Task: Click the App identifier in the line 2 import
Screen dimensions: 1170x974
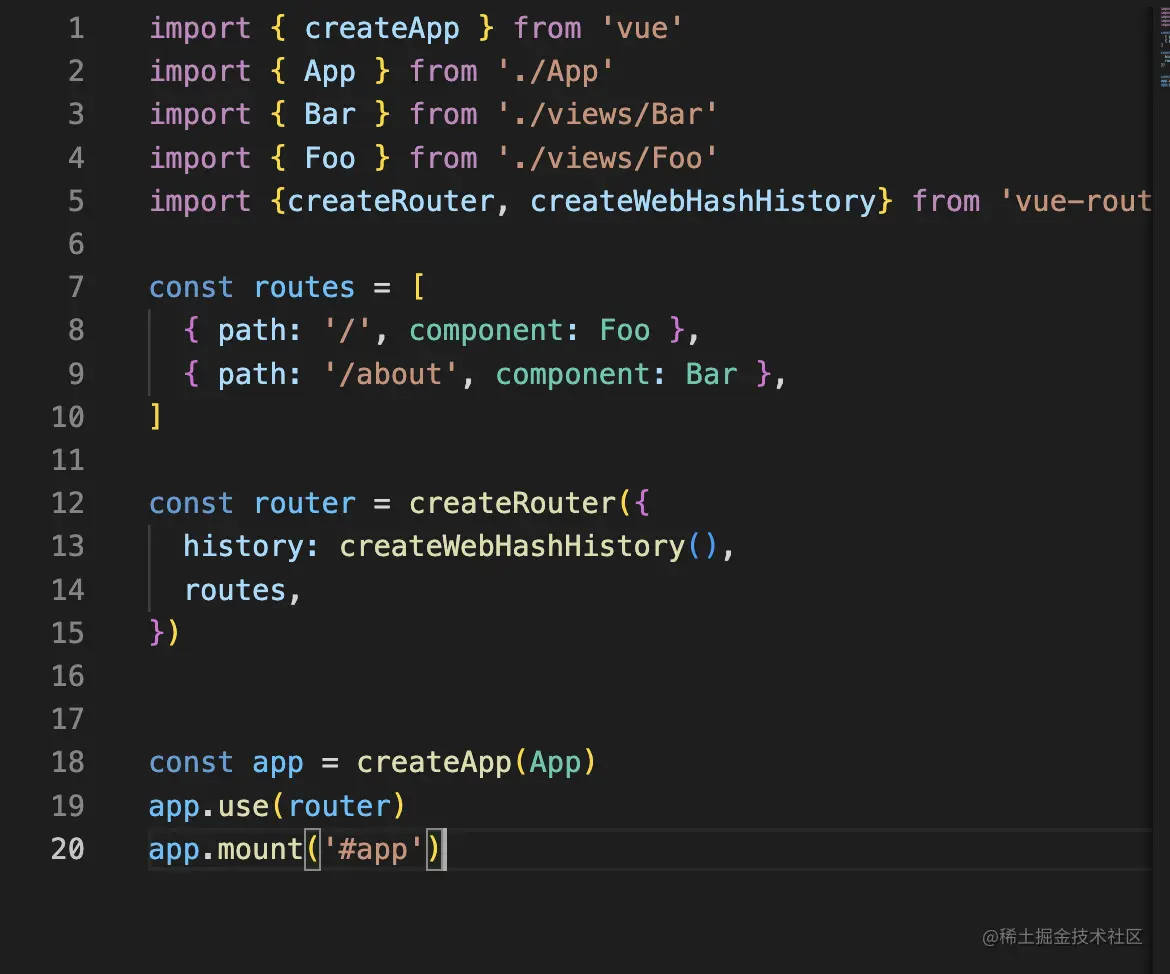Action: (x=330, y=72)
